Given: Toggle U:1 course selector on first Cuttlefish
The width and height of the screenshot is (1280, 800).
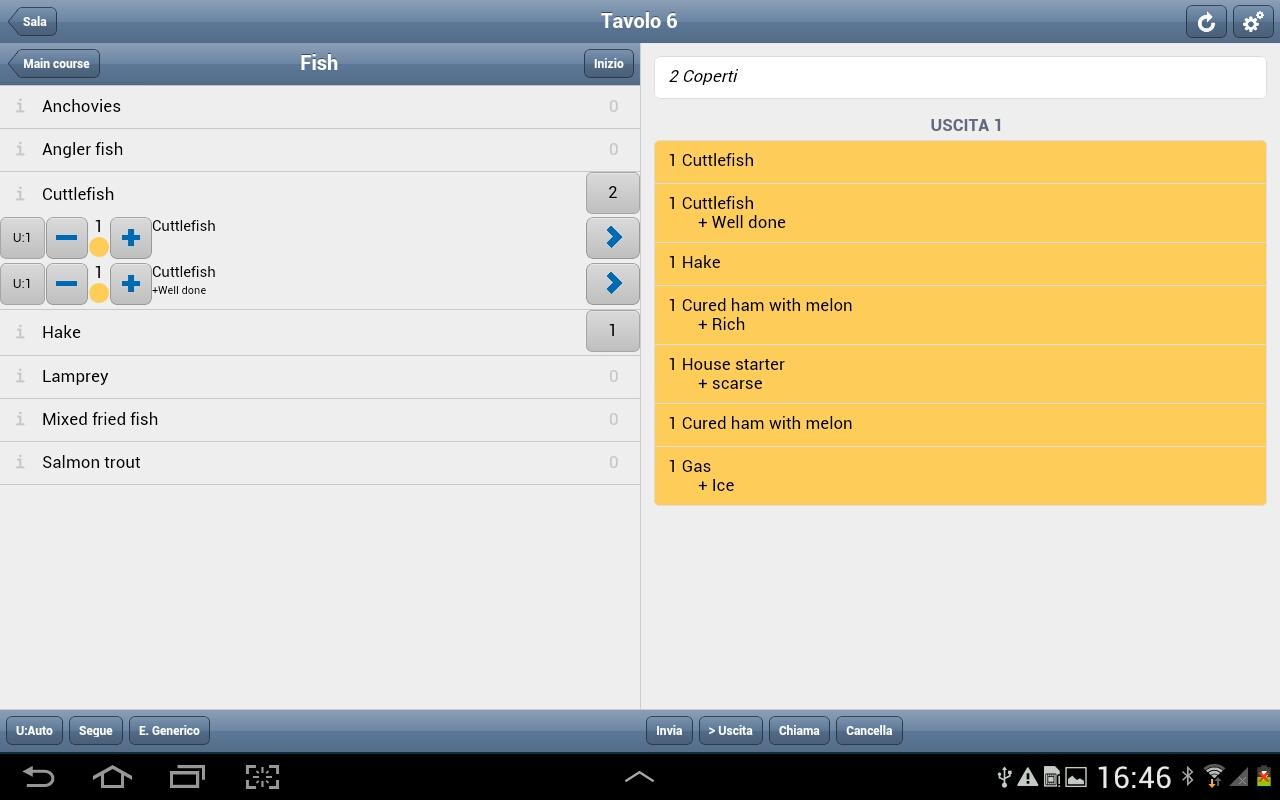Looking at the screenshot, I should (x=22, y=238).
